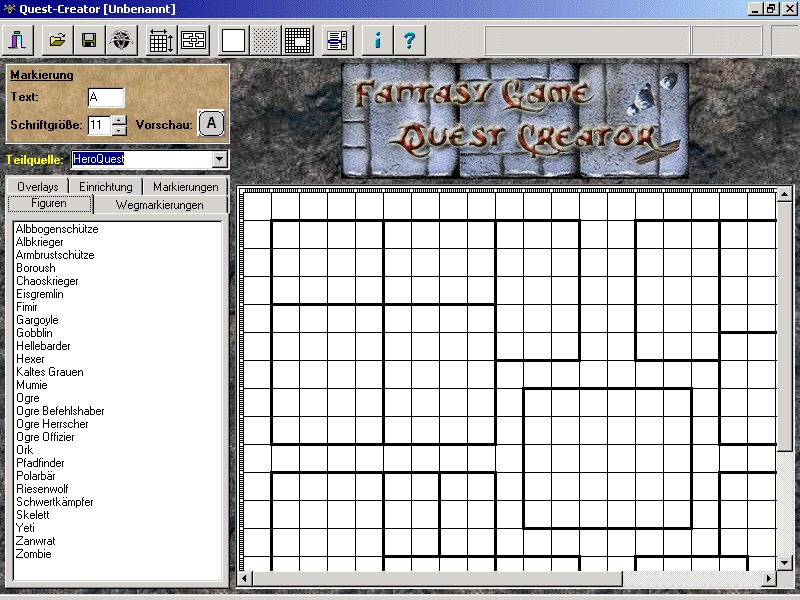Select Zombie in figure list
This screenshot has height=600, width=800.
[x=34, y=554]
